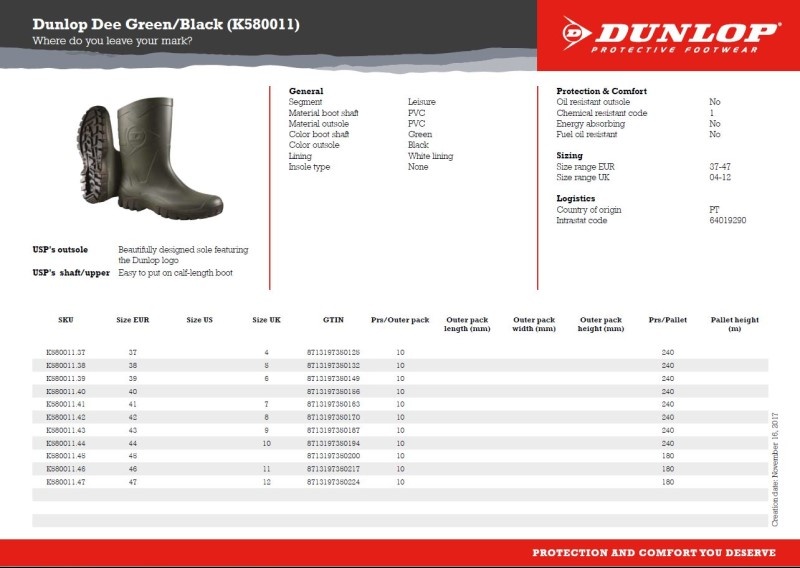Click the SKU column header
This screenshot has height=568, width=800.
tap(66, 320)
